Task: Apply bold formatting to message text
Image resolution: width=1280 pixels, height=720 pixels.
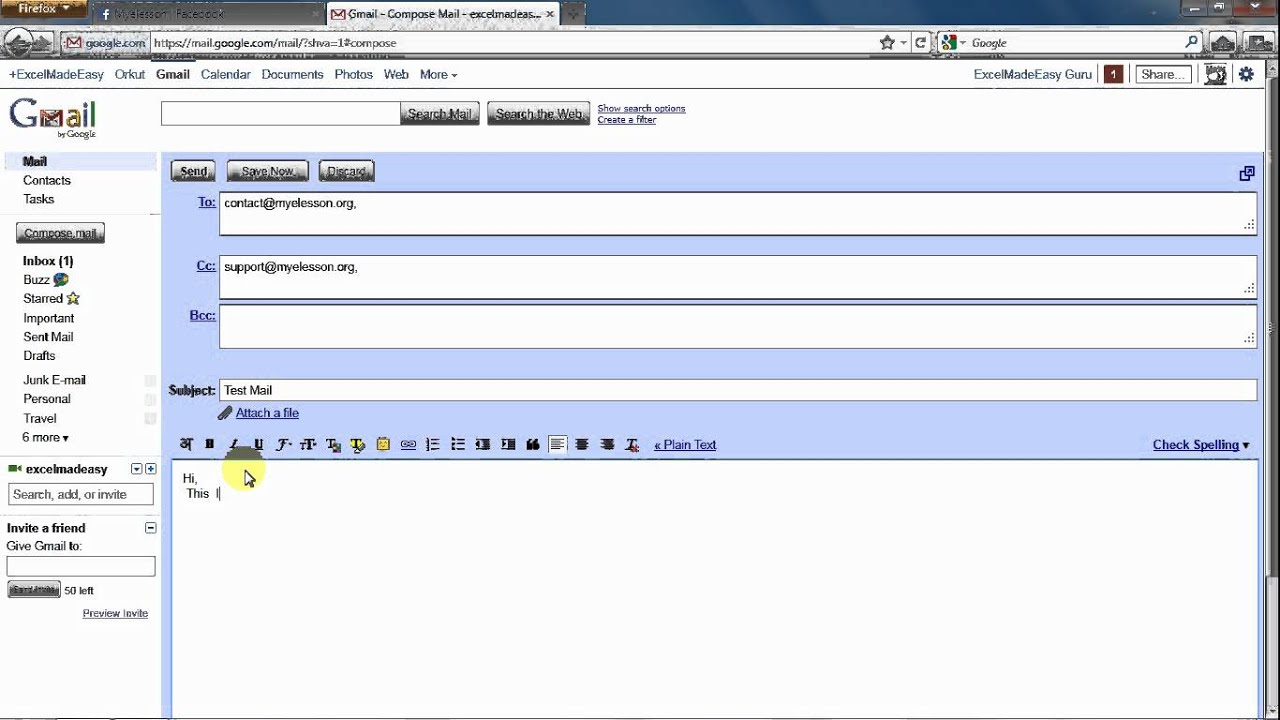Action: point(210,445)
